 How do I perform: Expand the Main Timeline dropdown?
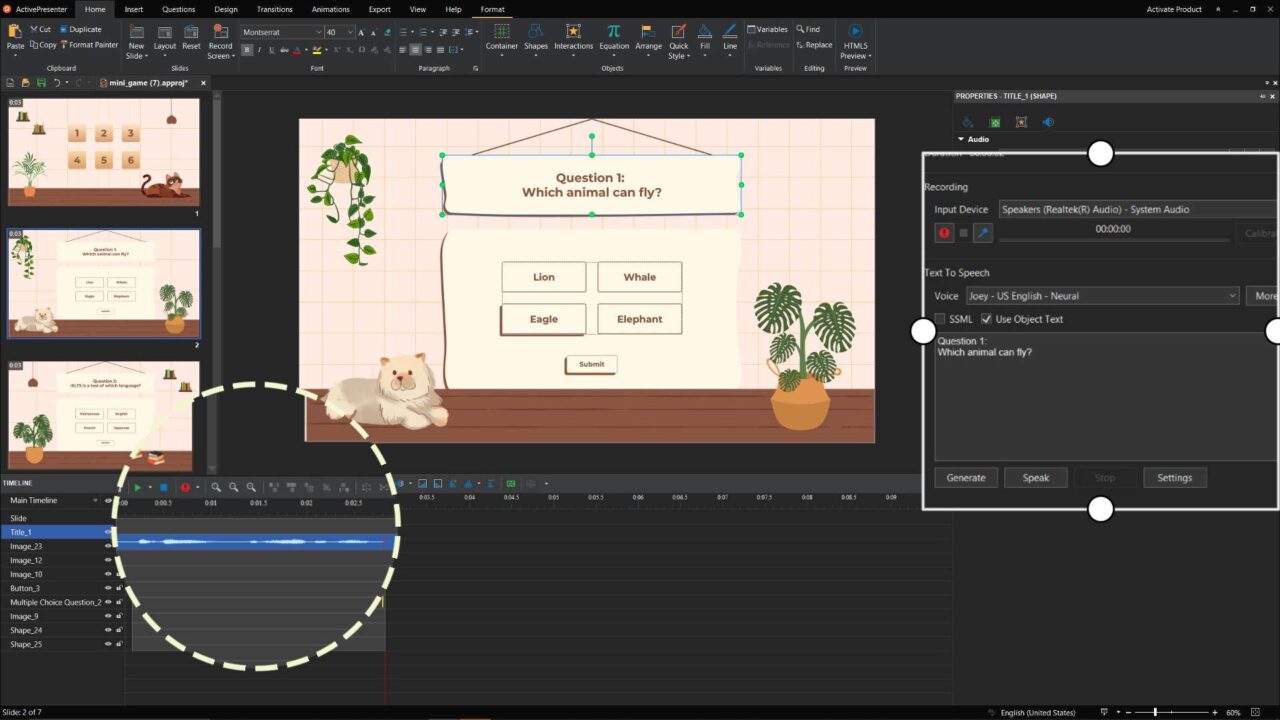click(x=96, y=500)
